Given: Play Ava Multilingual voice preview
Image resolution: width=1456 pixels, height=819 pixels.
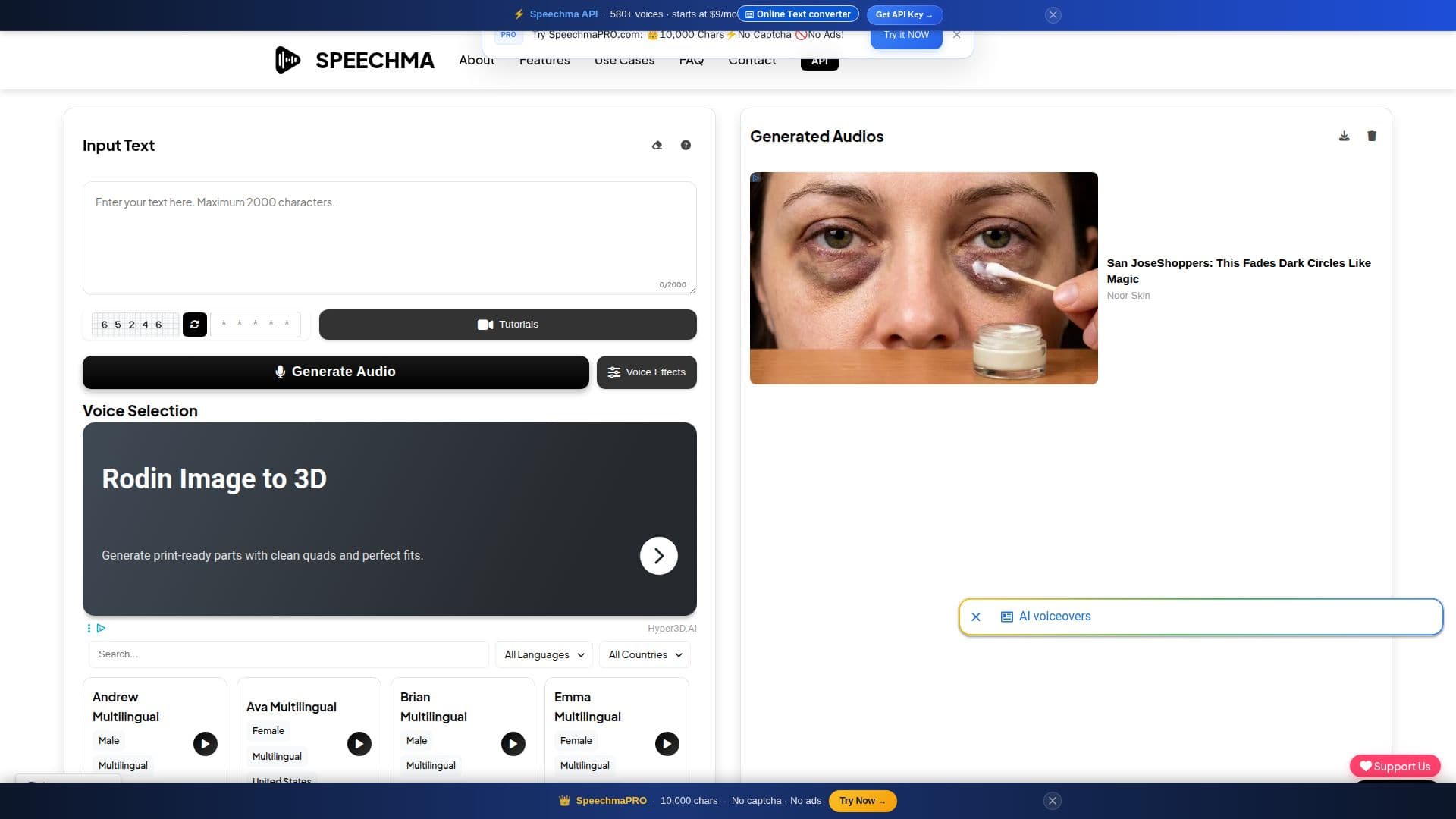Looking at the screenshot, I should coord(359,744).
